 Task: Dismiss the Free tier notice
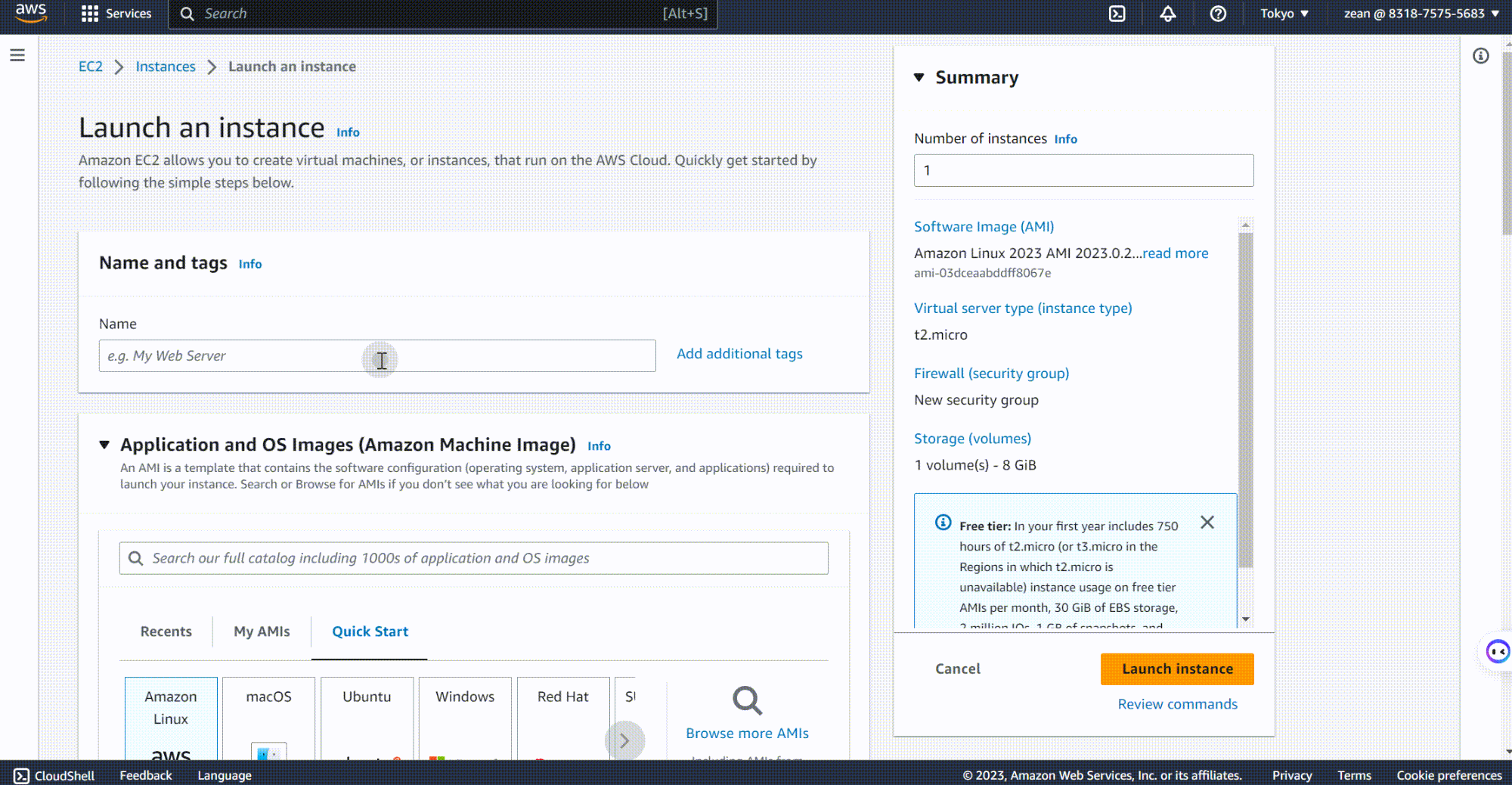(1207, 523)
